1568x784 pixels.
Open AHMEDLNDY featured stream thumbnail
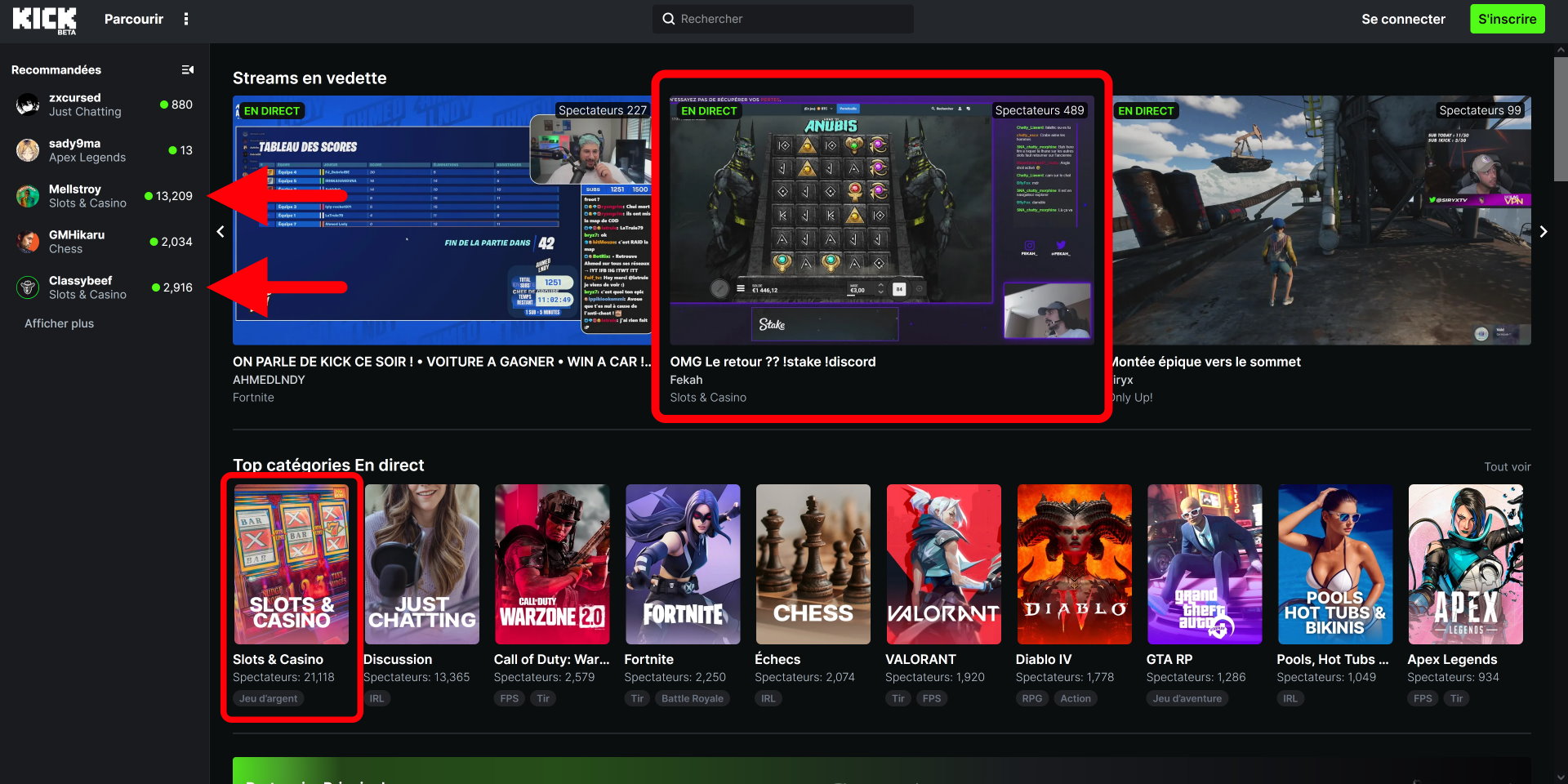point(442,220)
